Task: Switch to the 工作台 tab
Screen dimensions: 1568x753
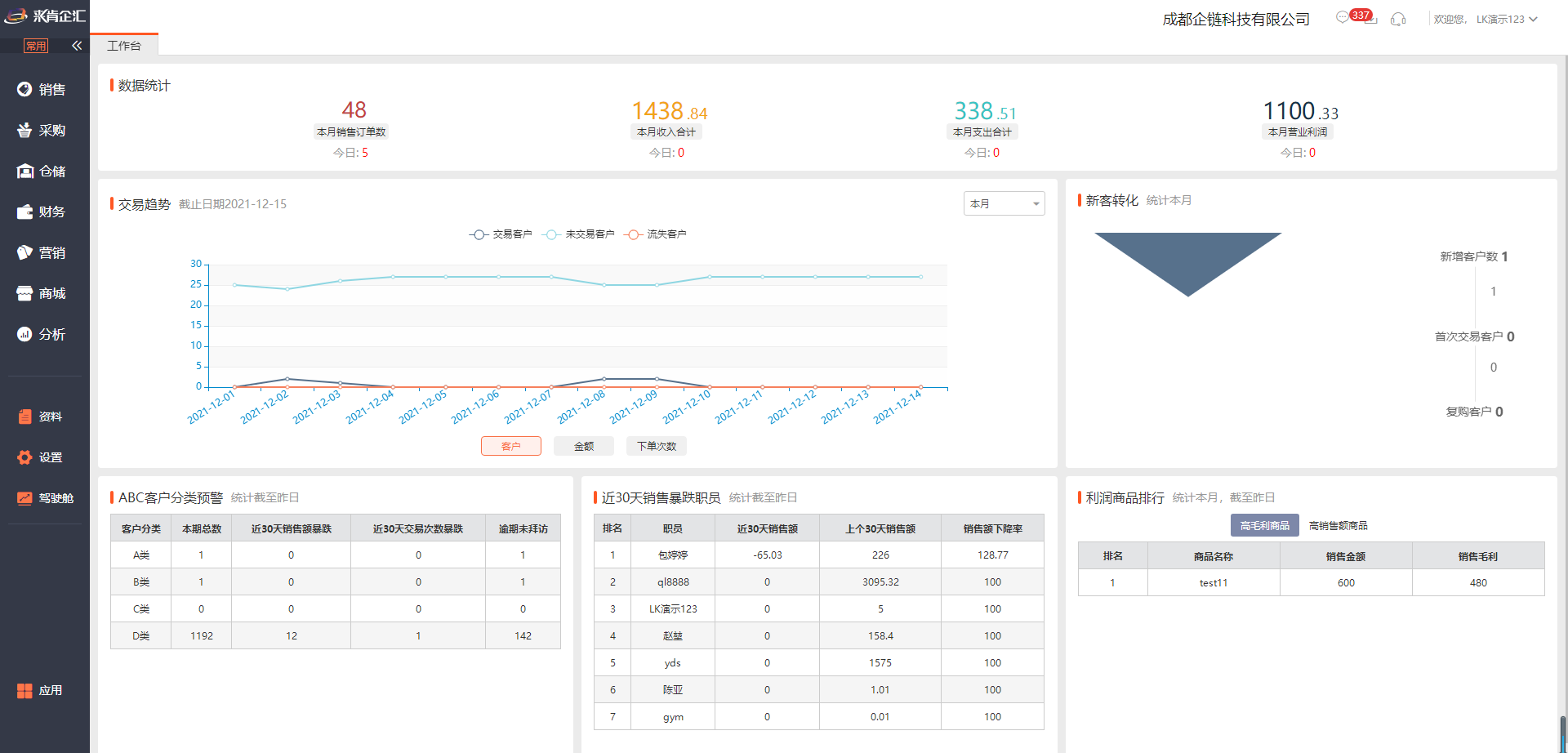Action: click(124, 46)
